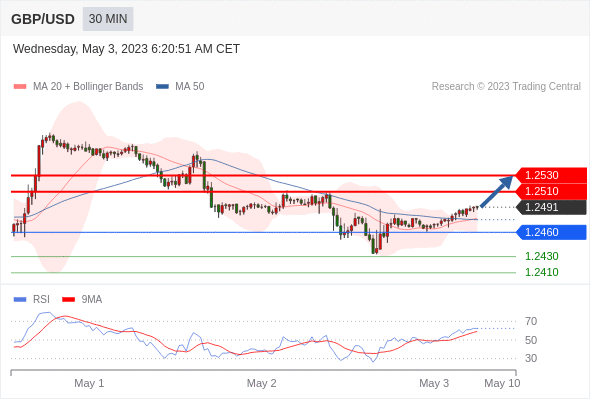Image resolution: width=590 pixels, height=400 pixels.
Task: Click the 1.2510 resistance price tag
Action: tap(551, 192)
